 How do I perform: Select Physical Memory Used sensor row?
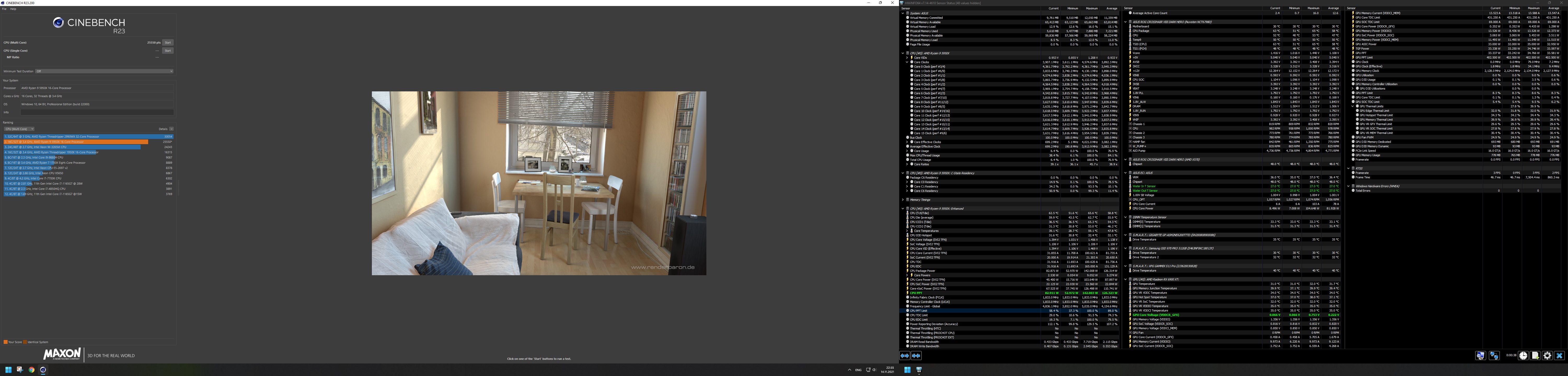click(1010, 31)
